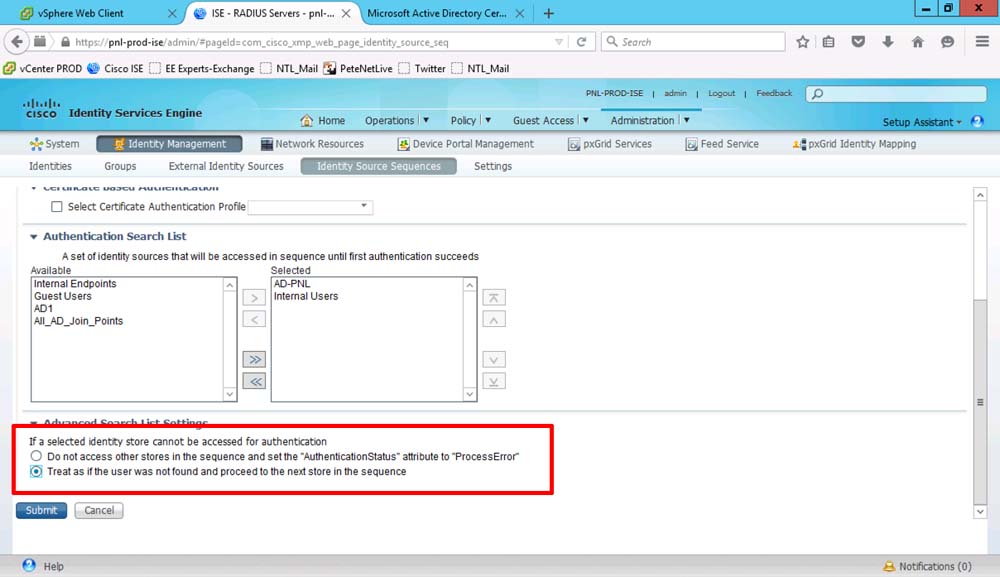The height and width of the screenshot is (577, 1000).
Task: Tick Select Certificate Authentication Profile checkbox
Action: point(57,207)
